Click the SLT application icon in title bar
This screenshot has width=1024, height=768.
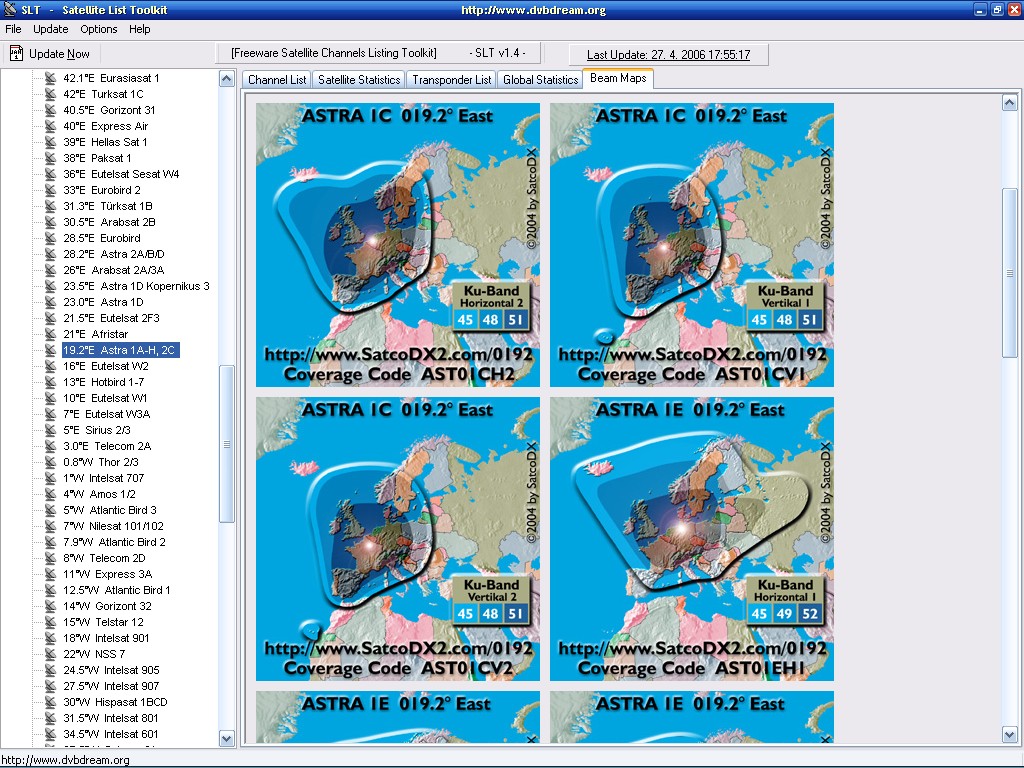[x=9, y=9]
